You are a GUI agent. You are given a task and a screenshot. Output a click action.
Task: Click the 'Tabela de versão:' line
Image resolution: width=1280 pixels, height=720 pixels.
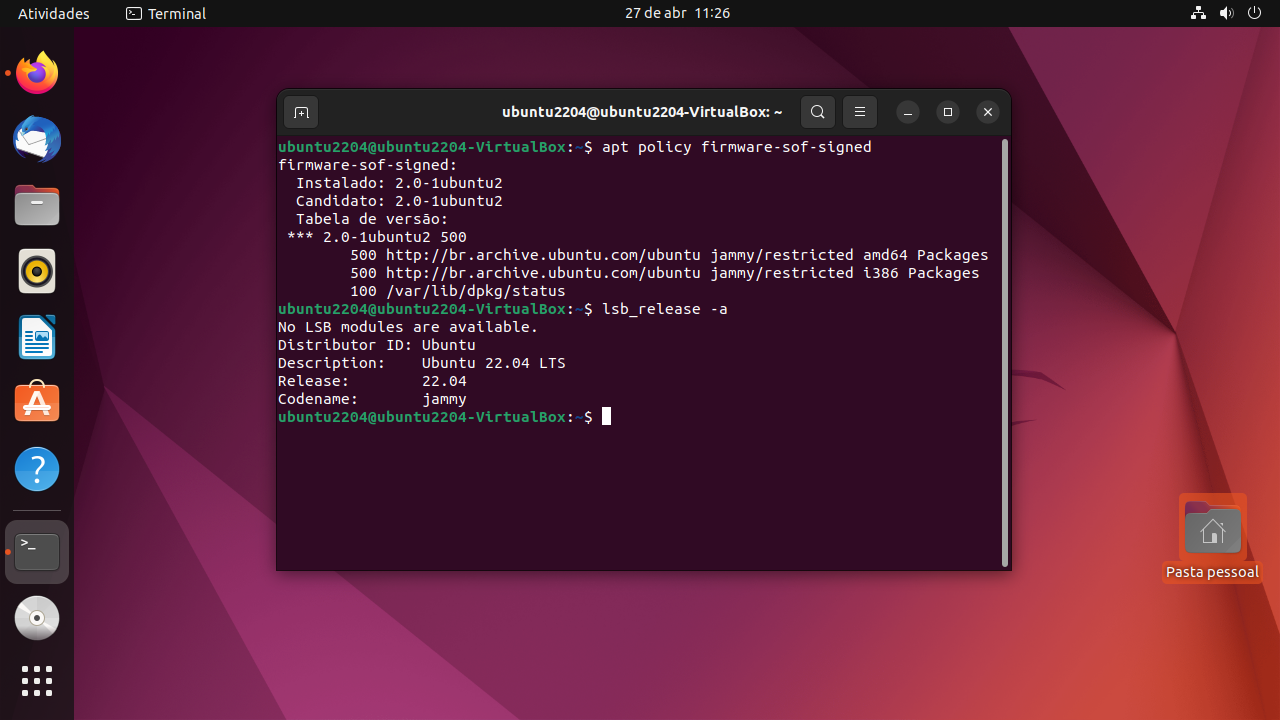coord(372,219)
